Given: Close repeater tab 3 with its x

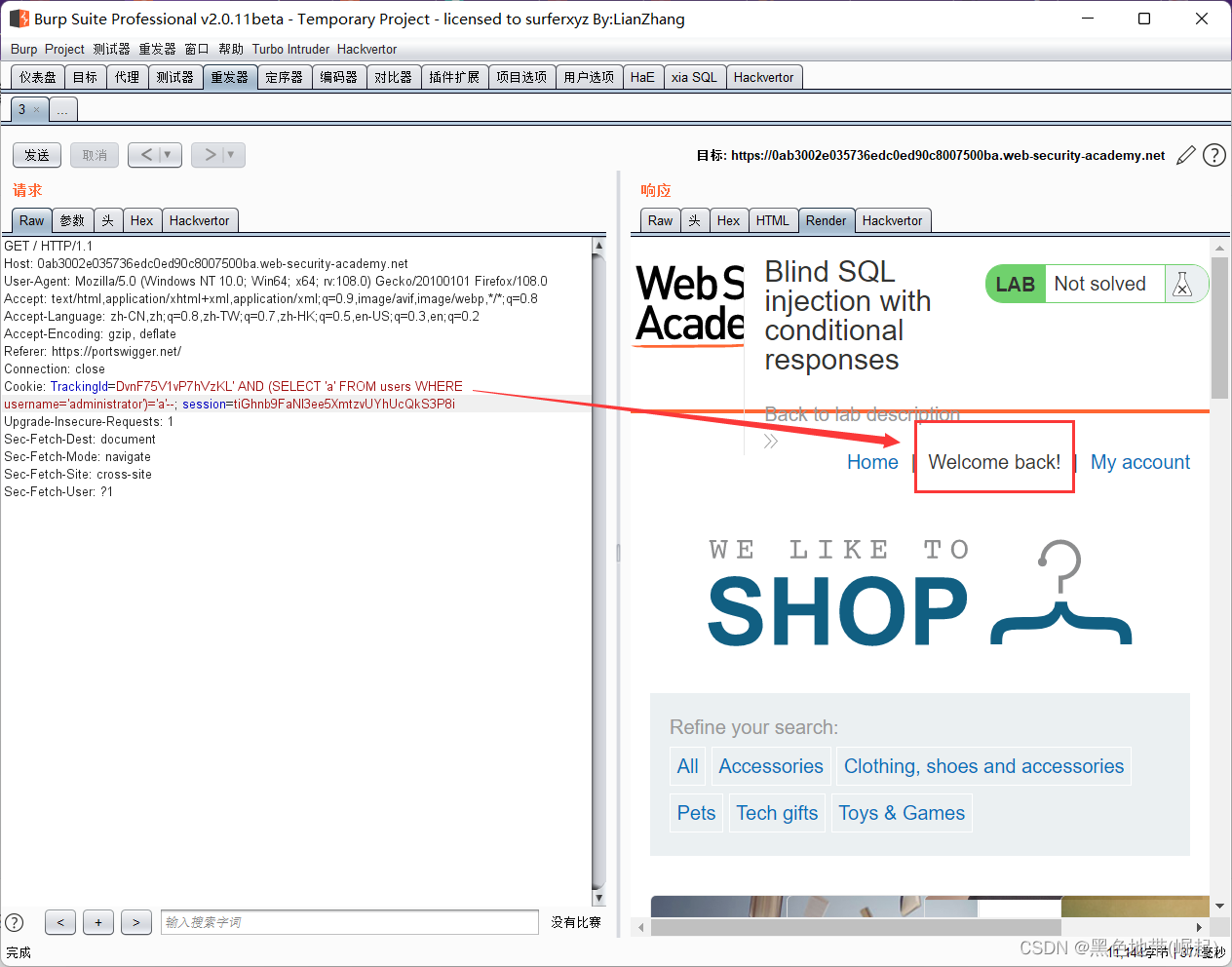Looking at the screenshot, I should tap(37, 110).
